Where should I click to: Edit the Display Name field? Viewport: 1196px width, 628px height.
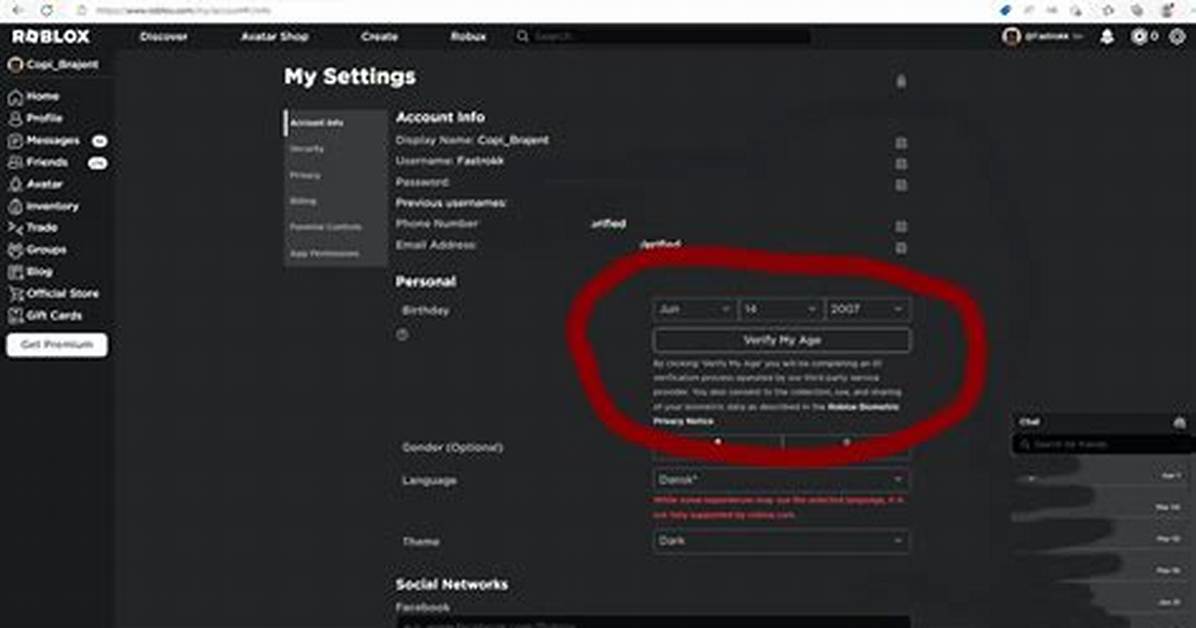[901, 143]
